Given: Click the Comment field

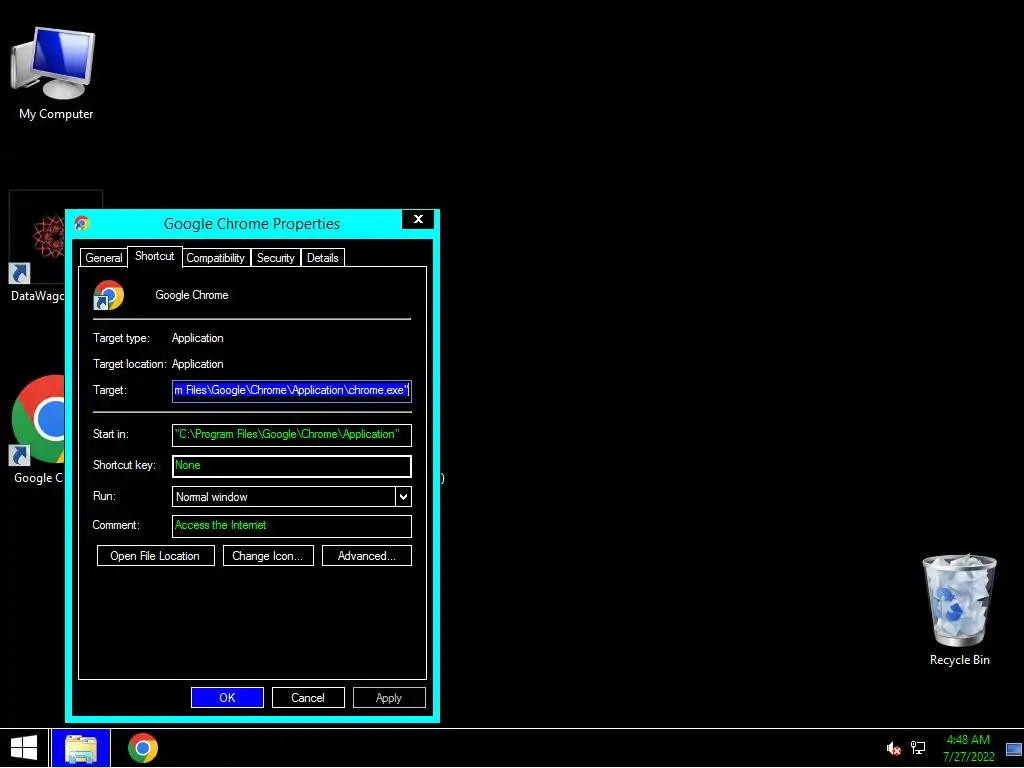Looking at the screenshot, I should tap(292, 526).
